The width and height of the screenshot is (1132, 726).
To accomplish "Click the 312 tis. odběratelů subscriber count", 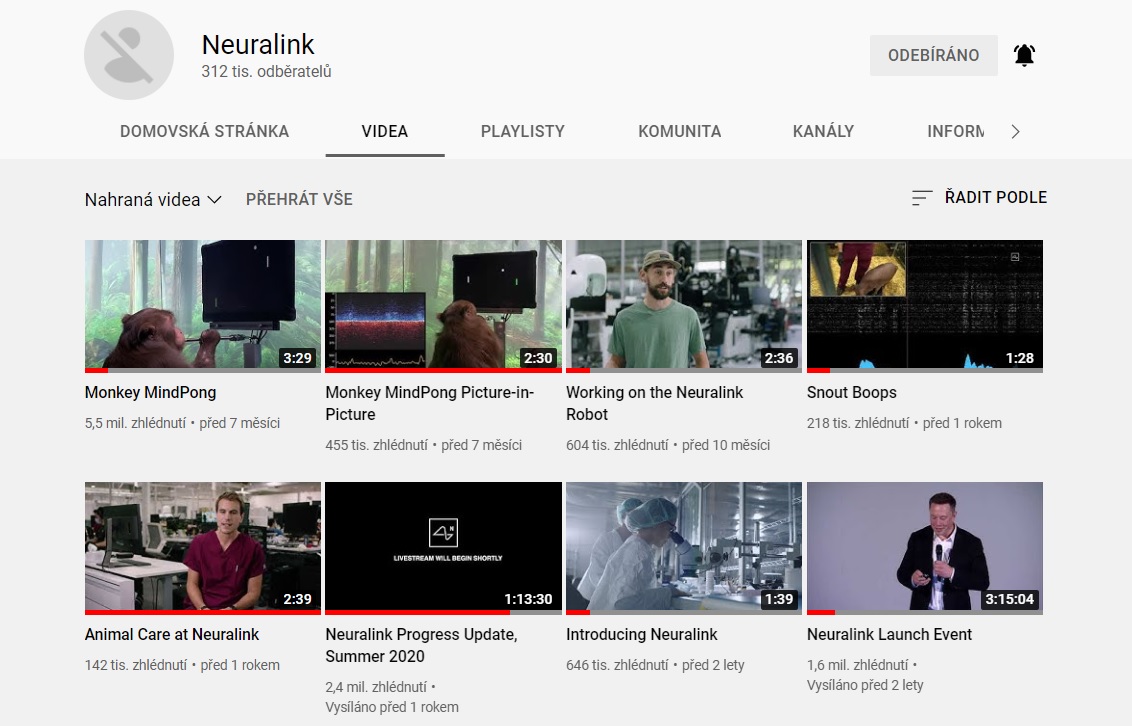I will [266, 71].
